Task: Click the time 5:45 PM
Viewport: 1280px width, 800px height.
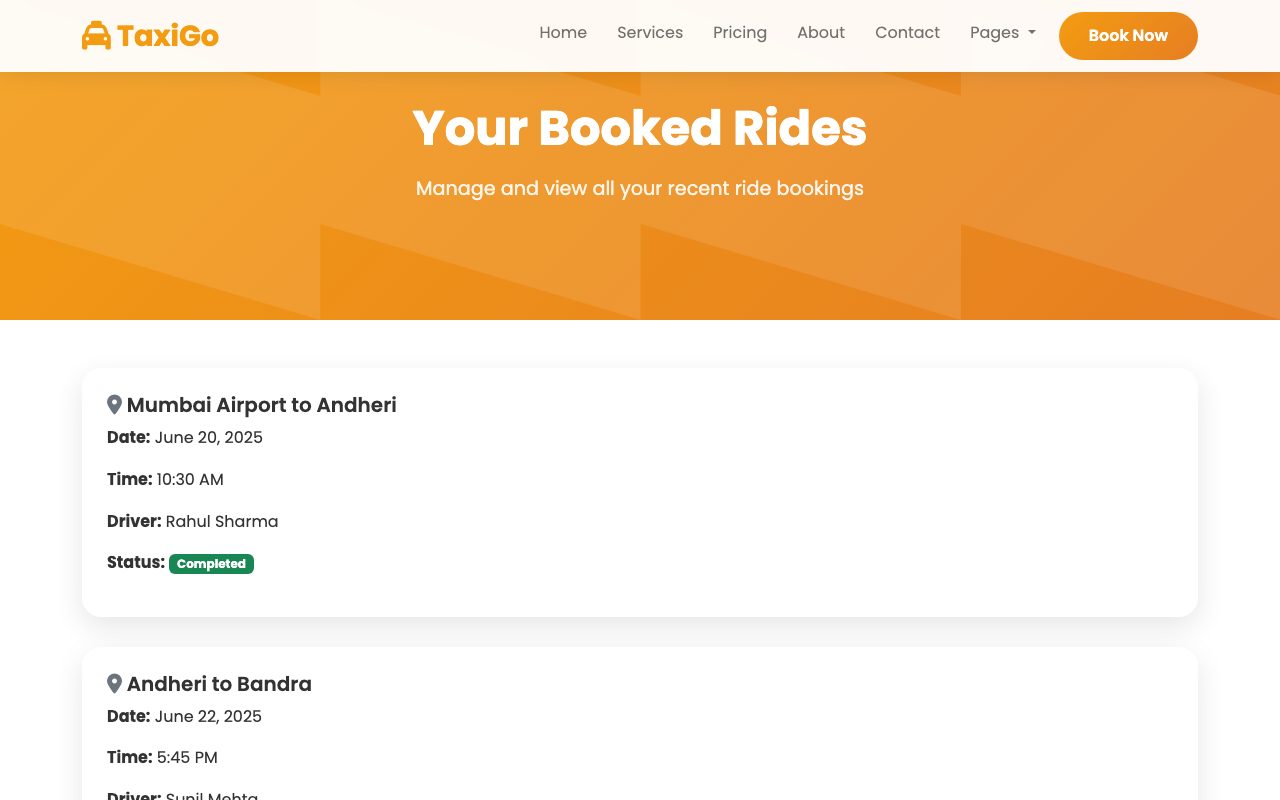Action: 187,757
